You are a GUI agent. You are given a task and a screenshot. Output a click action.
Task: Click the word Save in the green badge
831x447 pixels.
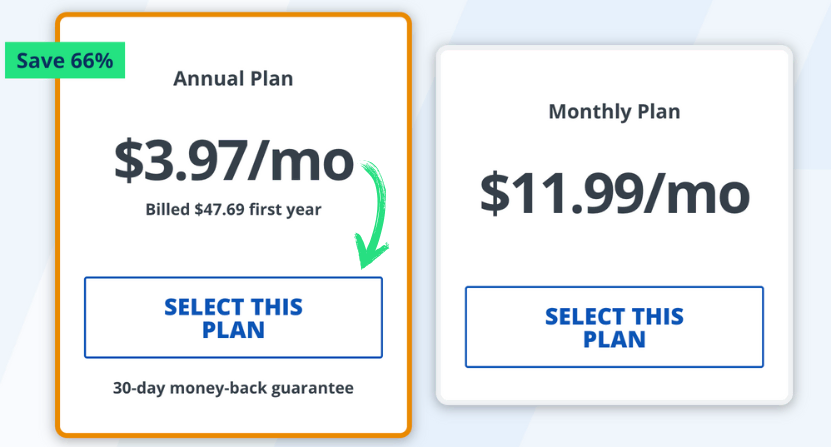[x=40, y=61]
